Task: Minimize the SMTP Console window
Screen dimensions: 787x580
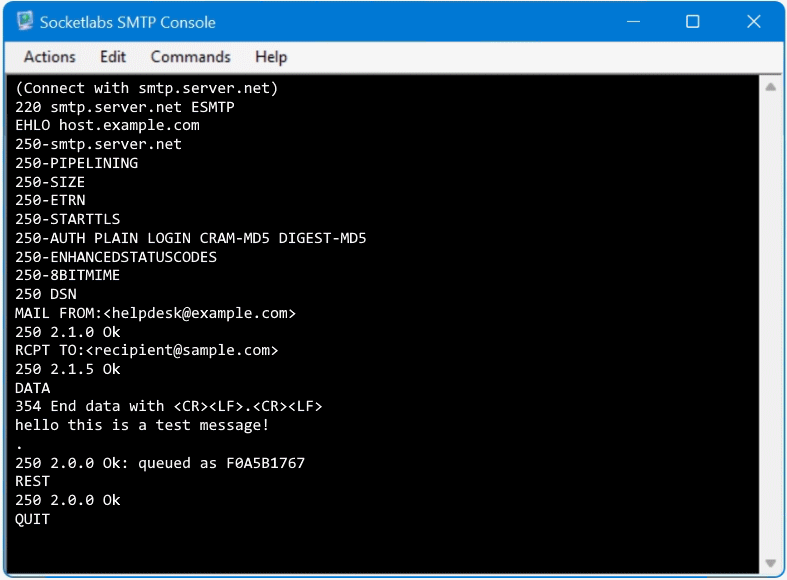Action: tap(633, 22)
